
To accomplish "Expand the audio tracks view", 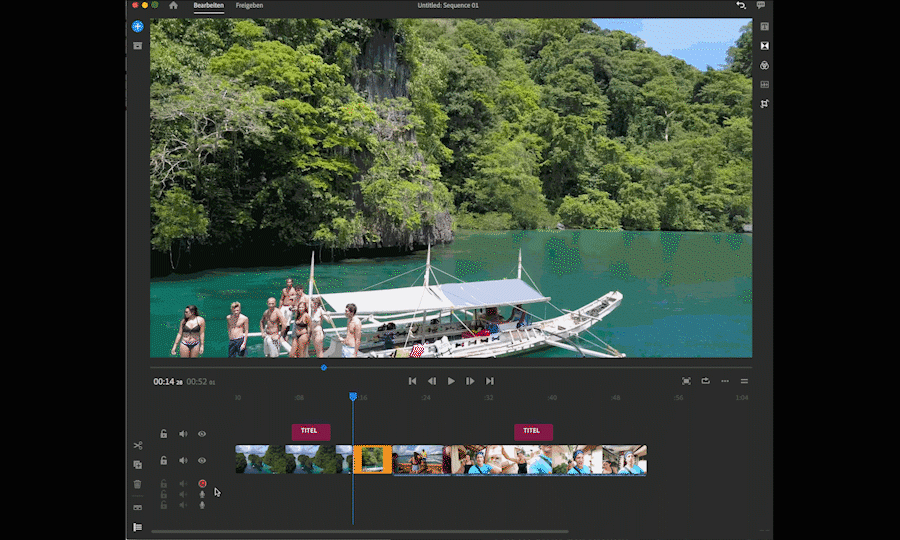I will tap(137, 508).
